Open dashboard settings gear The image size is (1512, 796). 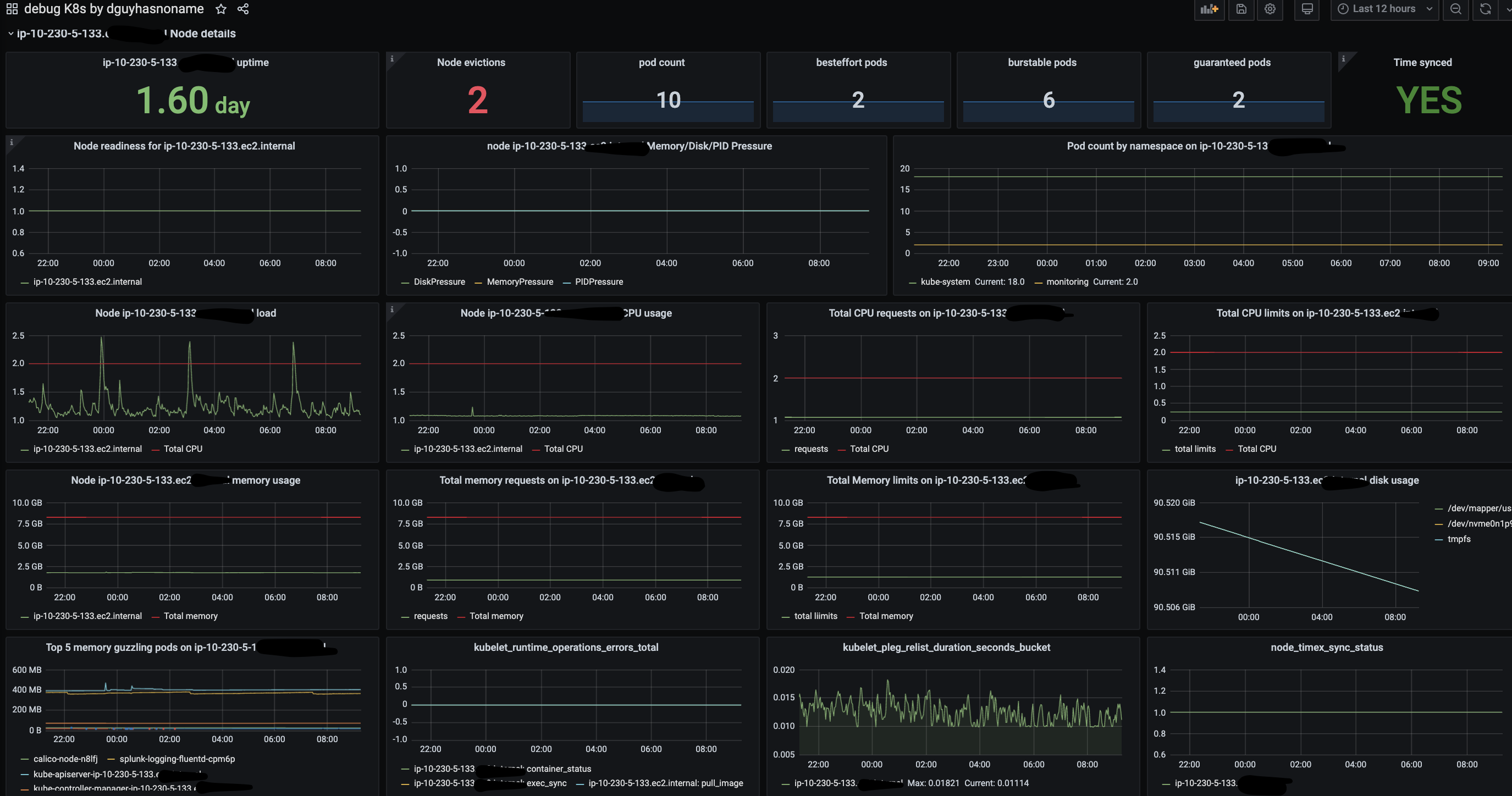[x=1270, y=9]
